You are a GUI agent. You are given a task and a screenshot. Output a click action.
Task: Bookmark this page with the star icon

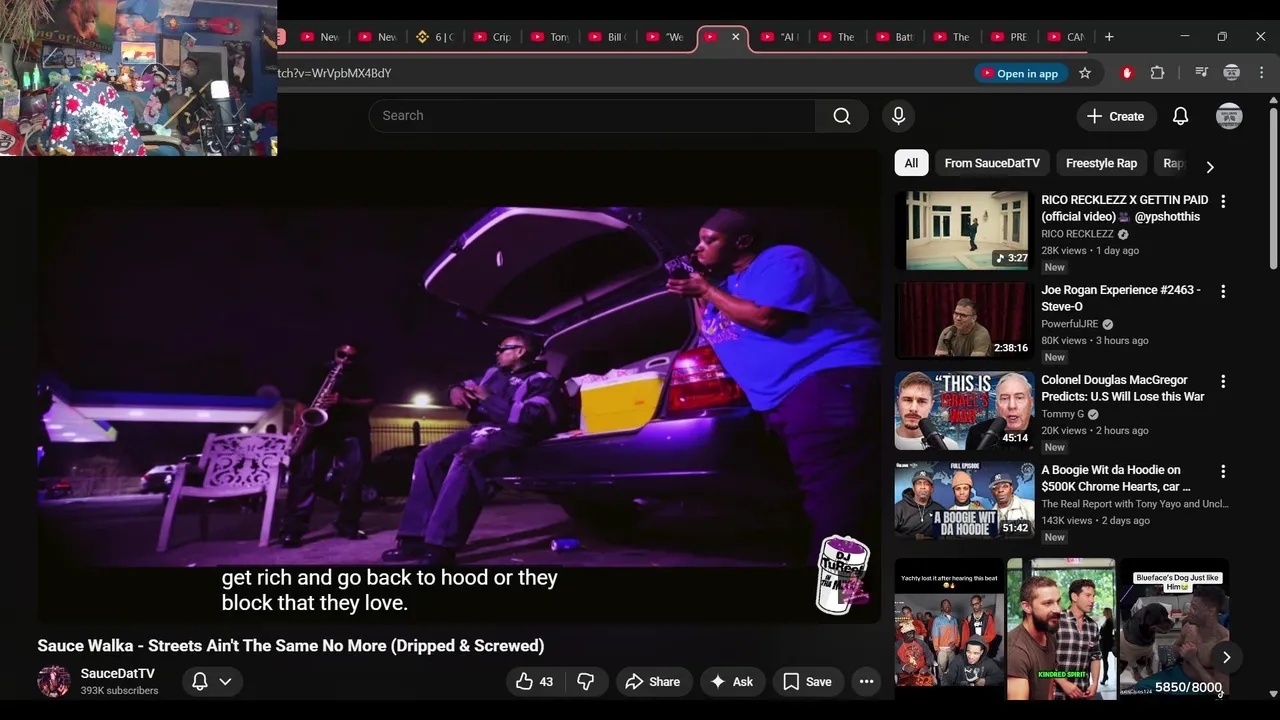pos(1085,73)
